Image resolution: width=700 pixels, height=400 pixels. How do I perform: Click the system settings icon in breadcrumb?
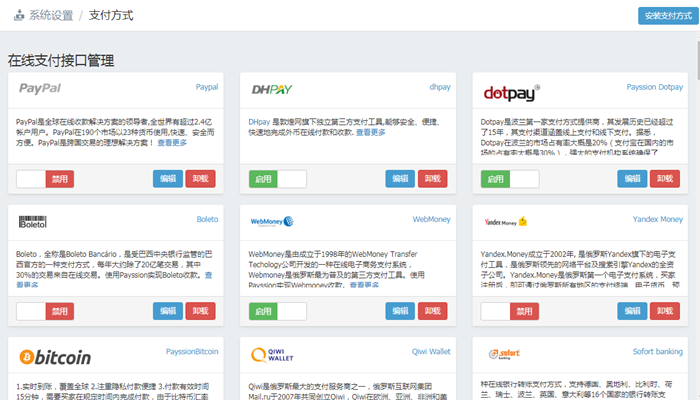point(19,15)
